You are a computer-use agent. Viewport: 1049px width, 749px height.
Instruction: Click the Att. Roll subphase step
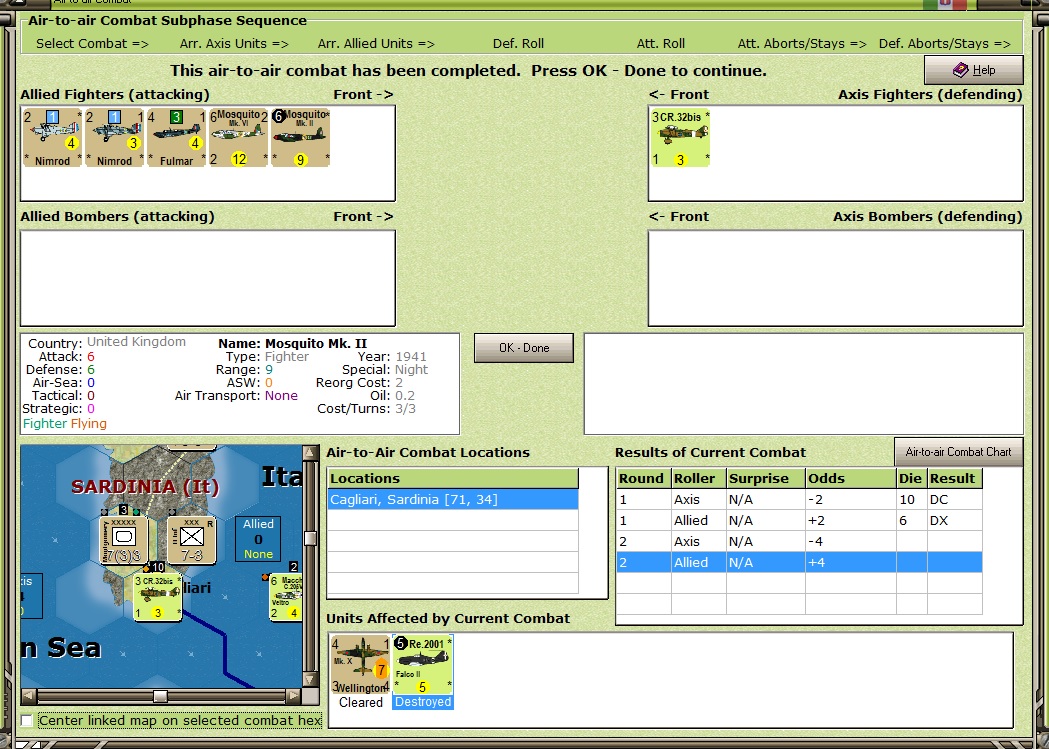[660, 43]
